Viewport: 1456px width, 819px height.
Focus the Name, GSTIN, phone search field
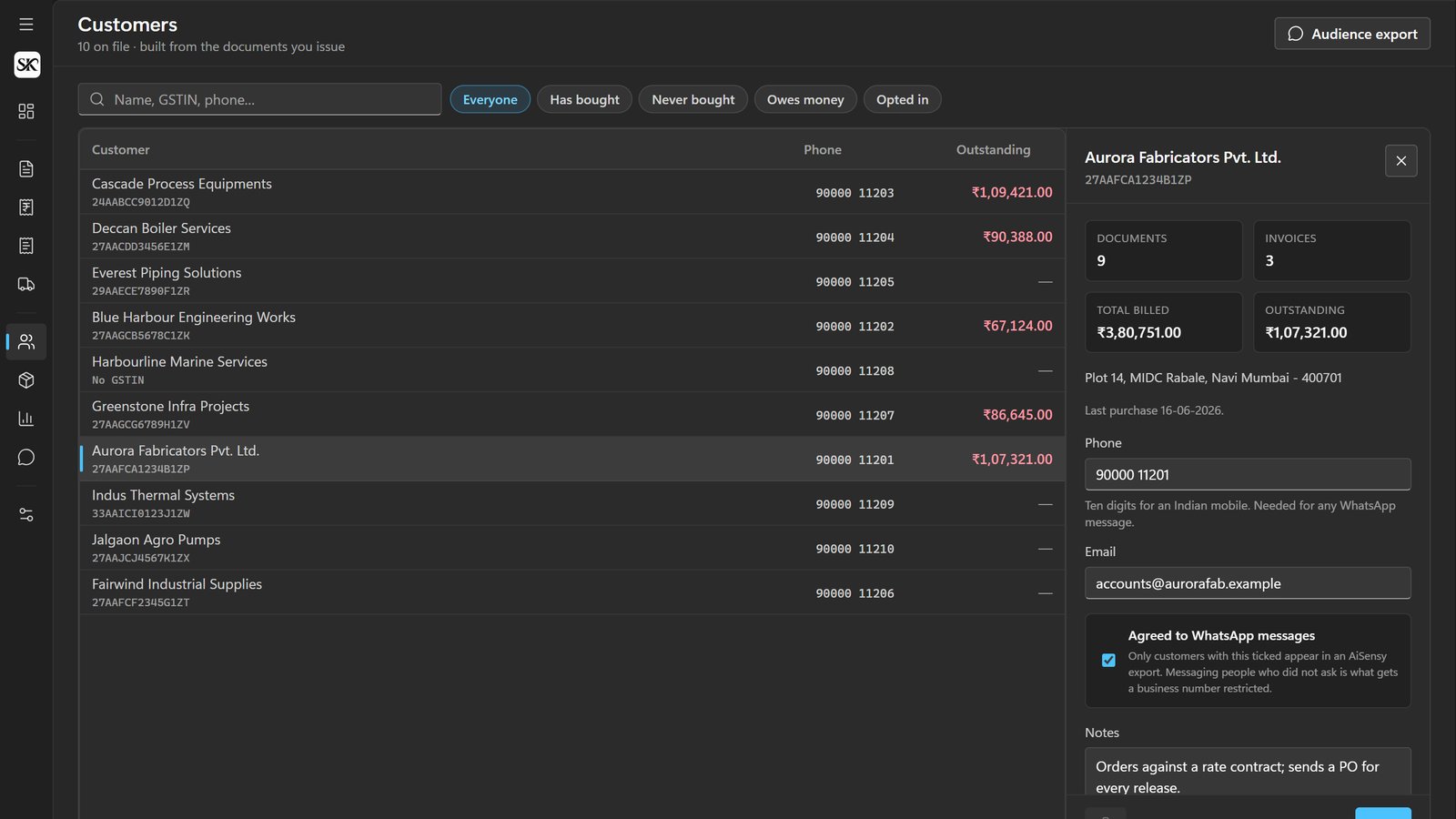(x=259, y=99)
